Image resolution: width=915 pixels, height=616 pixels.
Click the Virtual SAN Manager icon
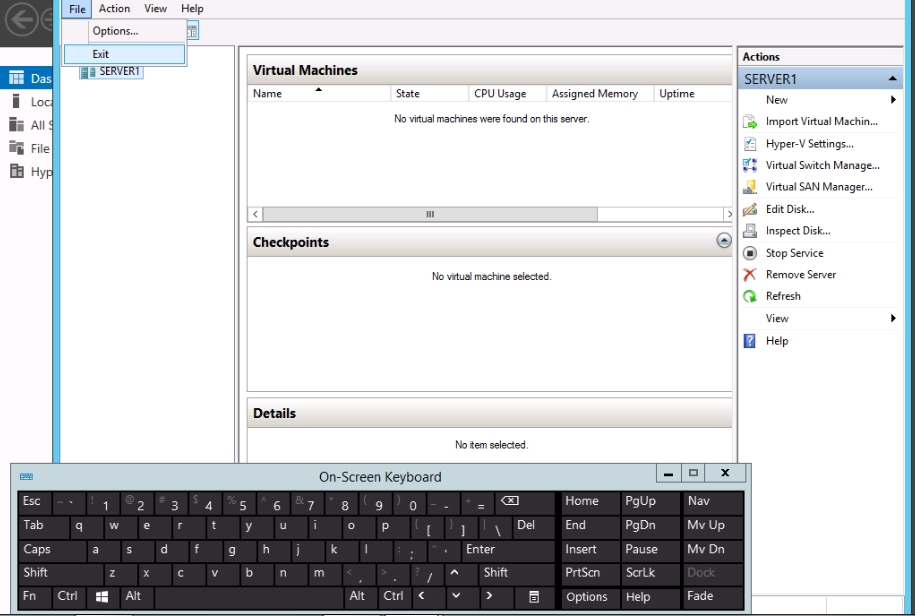click(x=749, y=187)
